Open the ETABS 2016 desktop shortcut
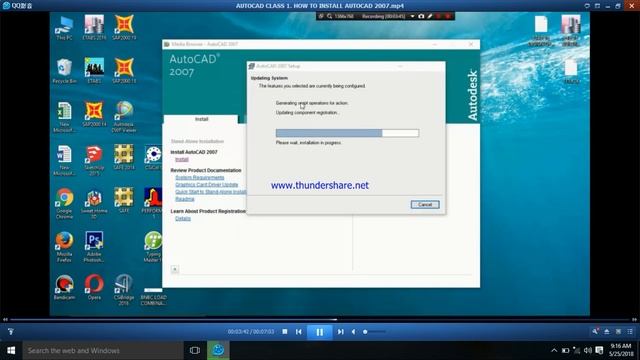This screenshot has width=640, height=360. pyautogui.click(x=94, y=28)
